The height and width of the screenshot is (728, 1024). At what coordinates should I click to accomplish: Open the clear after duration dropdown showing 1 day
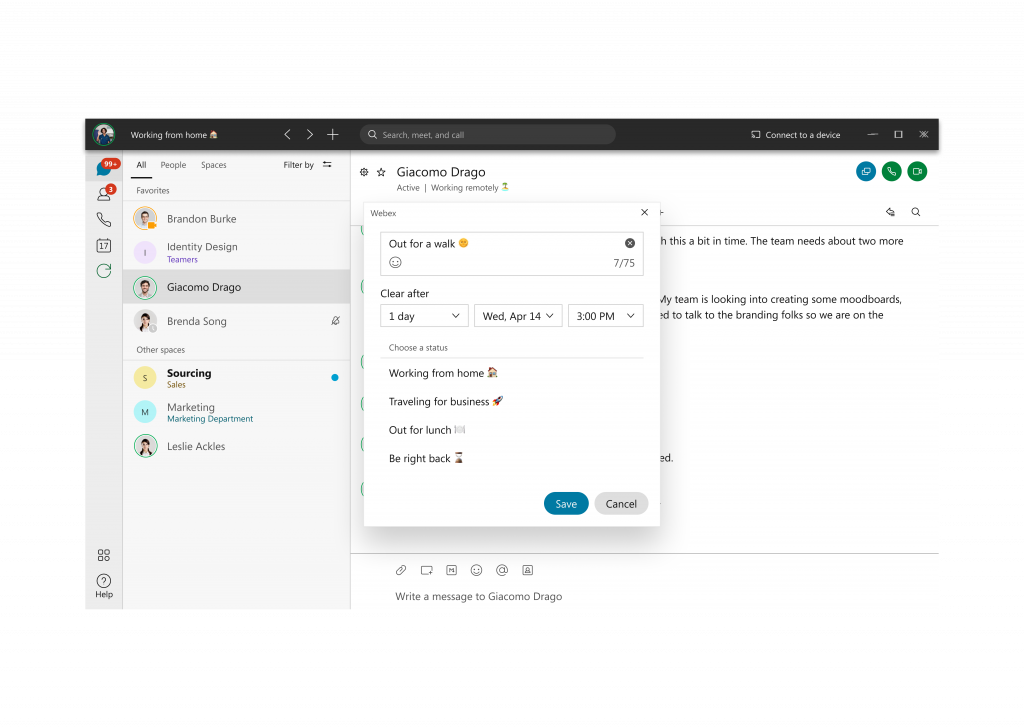pos(424,314)
